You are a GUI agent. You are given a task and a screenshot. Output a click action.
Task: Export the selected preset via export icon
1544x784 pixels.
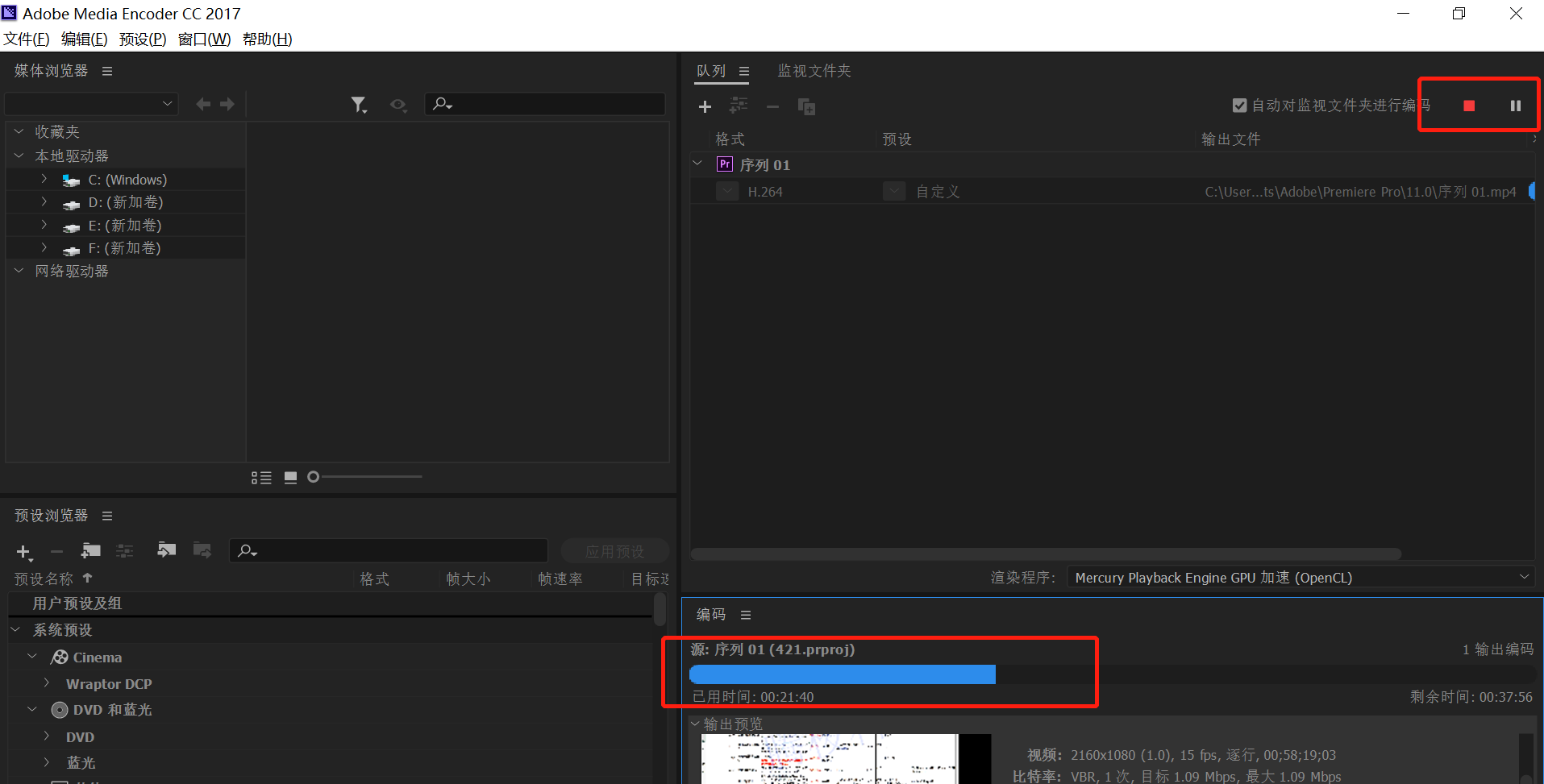(202, 550)
